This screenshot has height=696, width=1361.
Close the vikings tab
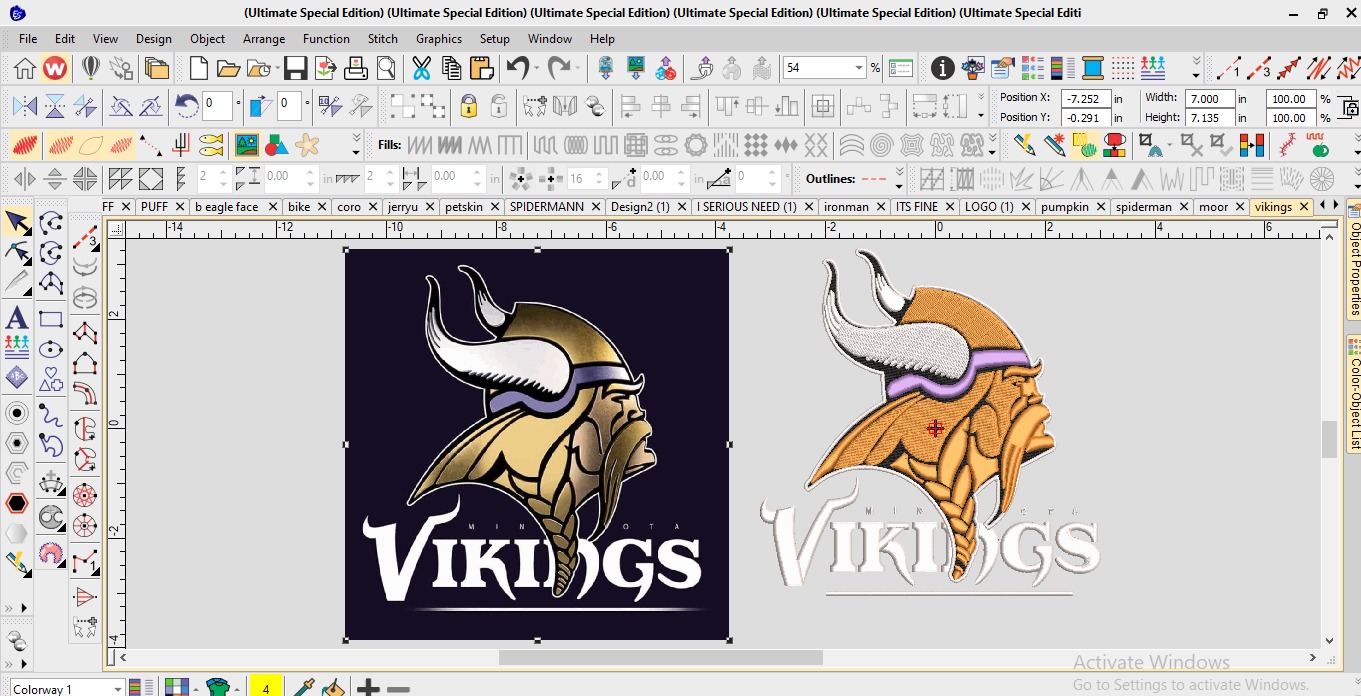[1304, 207]
